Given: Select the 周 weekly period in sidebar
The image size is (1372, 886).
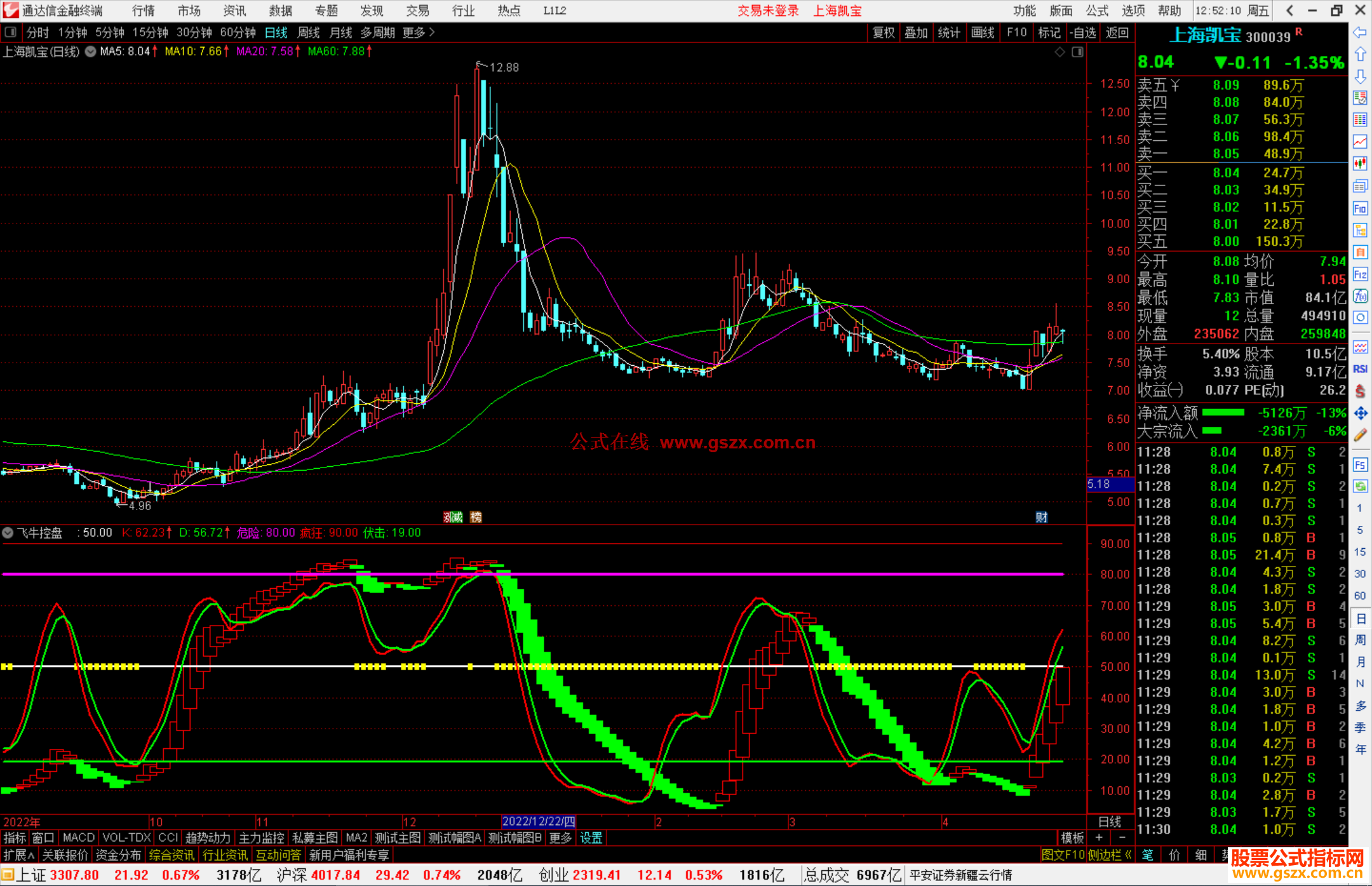Looking at the screenshot, I should click(1360, 640).
